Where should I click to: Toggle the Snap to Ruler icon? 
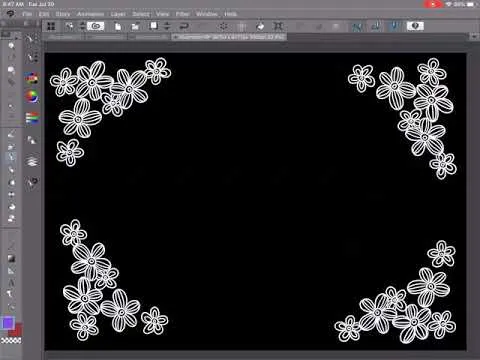(x=357, y=26)
